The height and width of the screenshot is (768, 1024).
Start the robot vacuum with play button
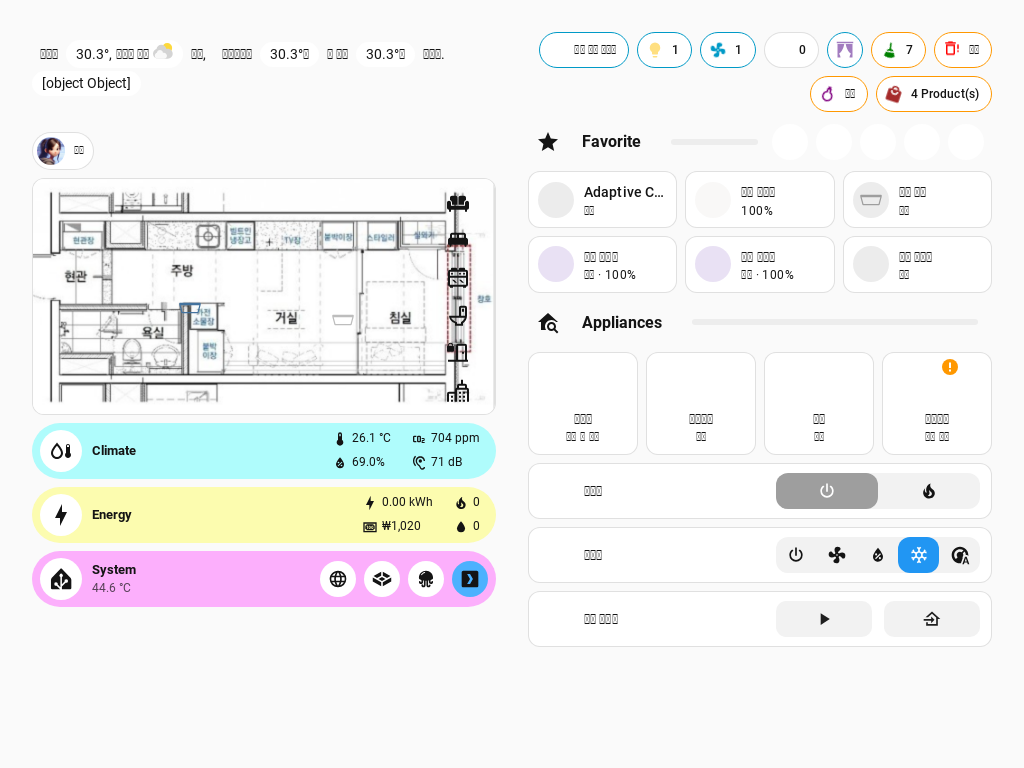[x=824, y=619]
